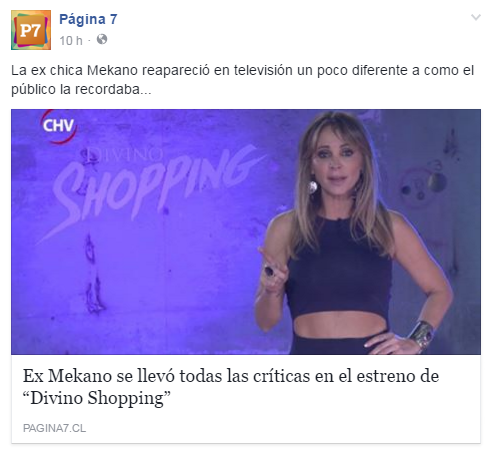Open the Página 7 page name link
The image size is (491, 455).
pyautogui.click(x=88, y=19)
